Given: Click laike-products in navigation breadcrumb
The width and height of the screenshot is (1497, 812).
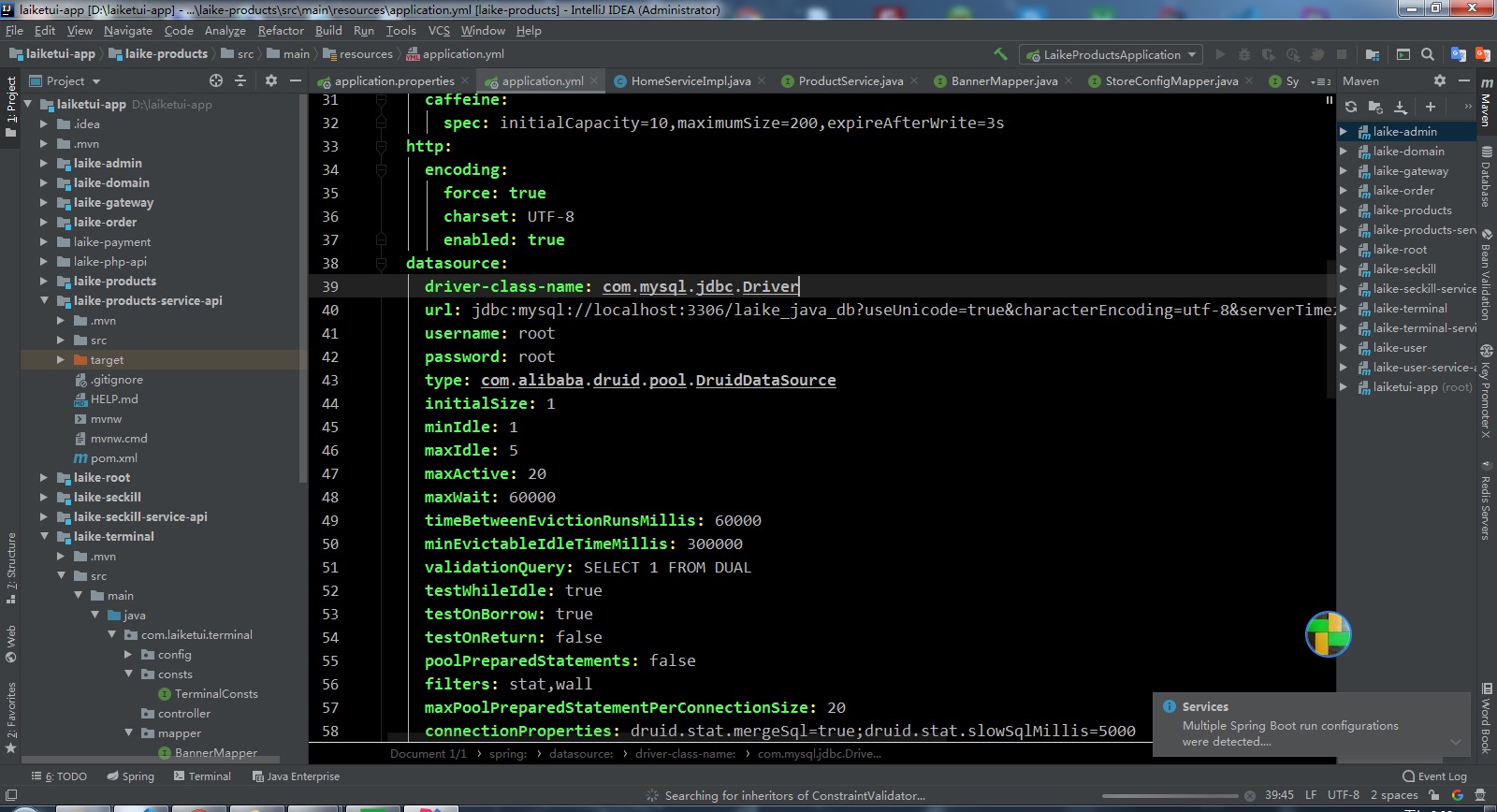Looking at the screenshot, I should coord(158,54).
